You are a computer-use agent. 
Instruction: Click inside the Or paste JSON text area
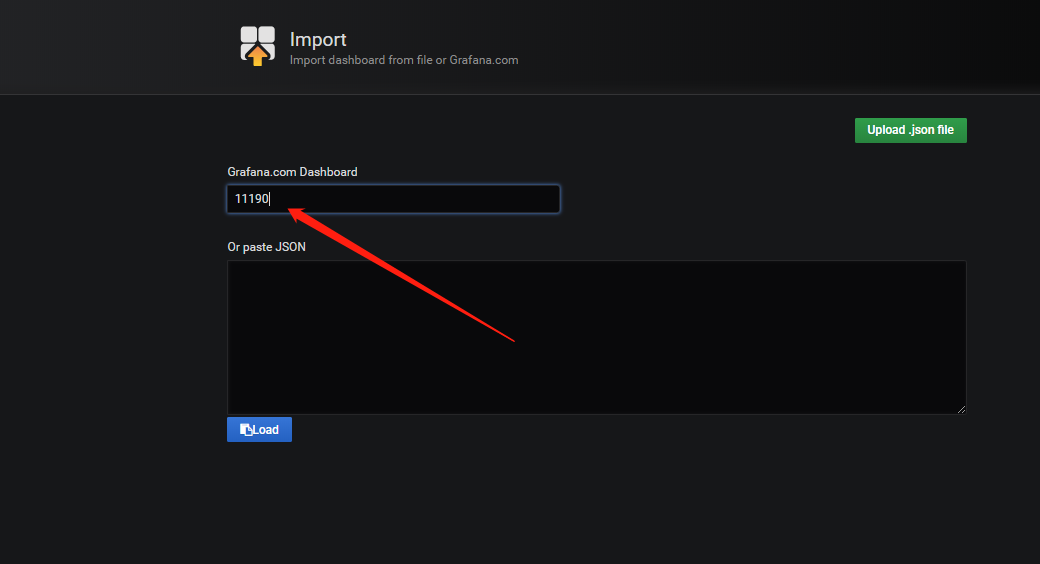tap(596, 337)
